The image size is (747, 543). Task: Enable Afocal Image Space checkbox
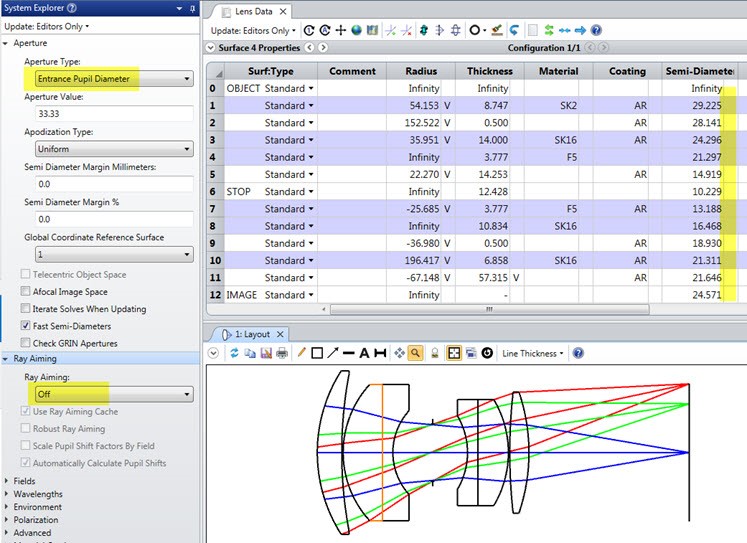tap(25, 292)
